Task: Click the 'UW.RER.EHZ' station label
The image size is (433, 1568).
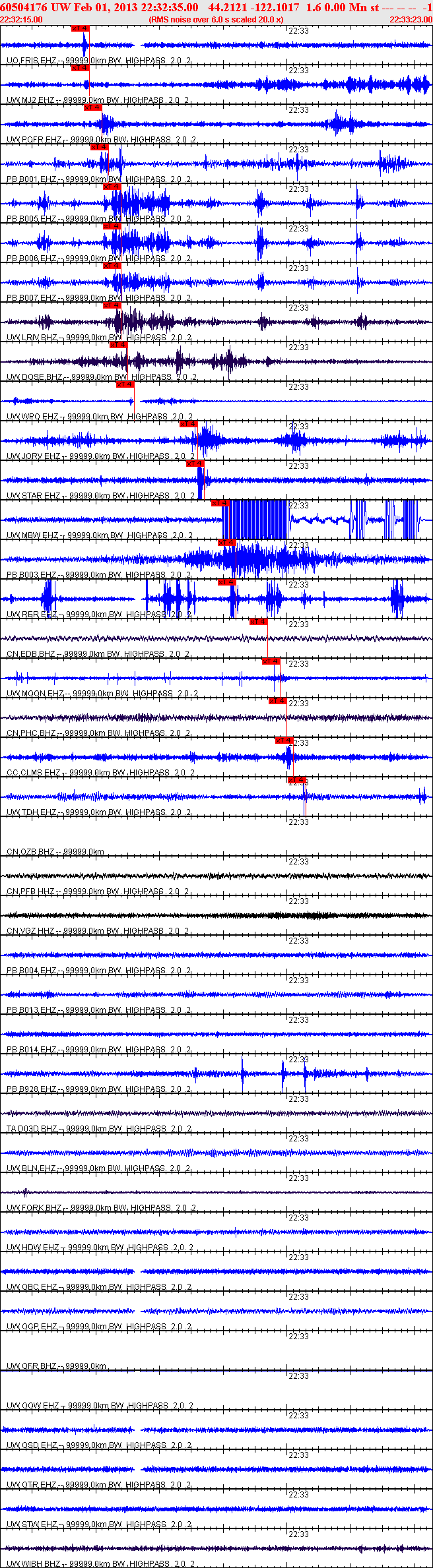Action: click(x=32, y=615)
